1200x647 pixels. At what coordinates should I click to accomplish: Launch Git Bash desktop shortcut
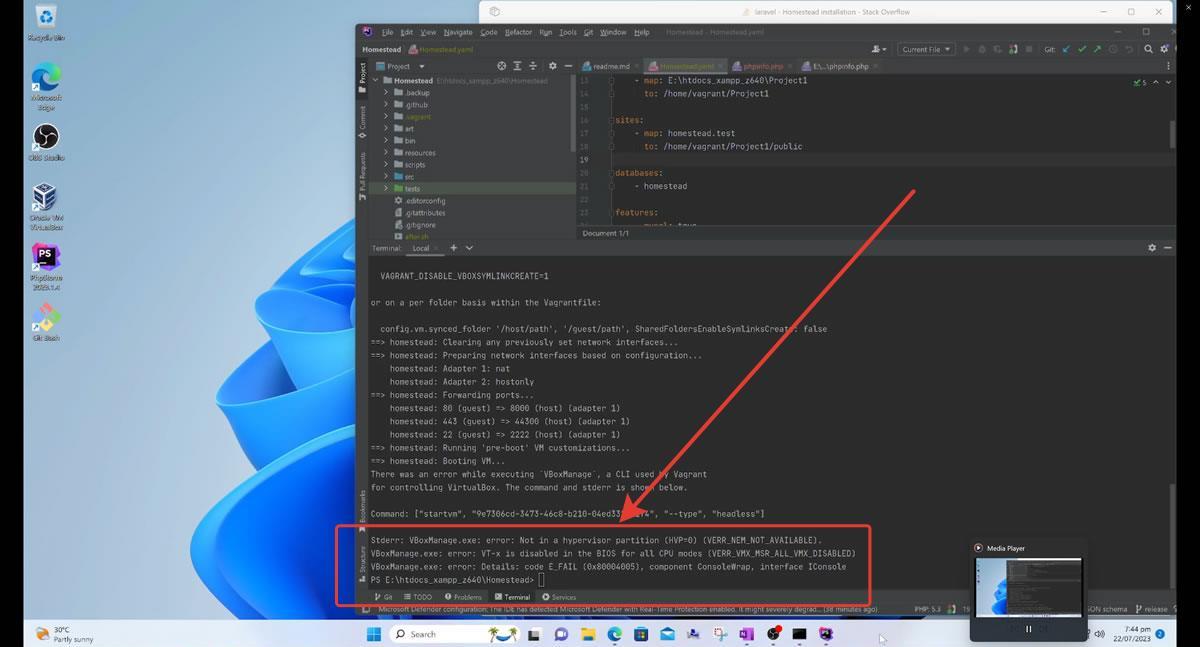tap(46, 321)
